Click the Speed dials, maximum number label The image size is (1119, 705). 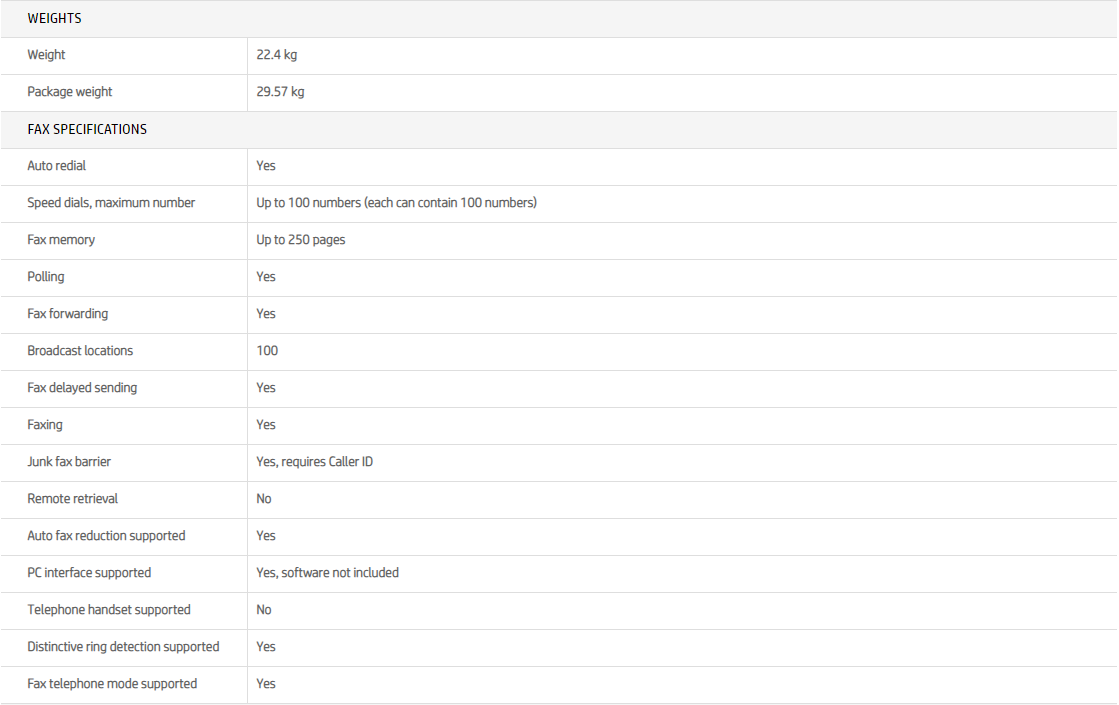pos(111,203)
